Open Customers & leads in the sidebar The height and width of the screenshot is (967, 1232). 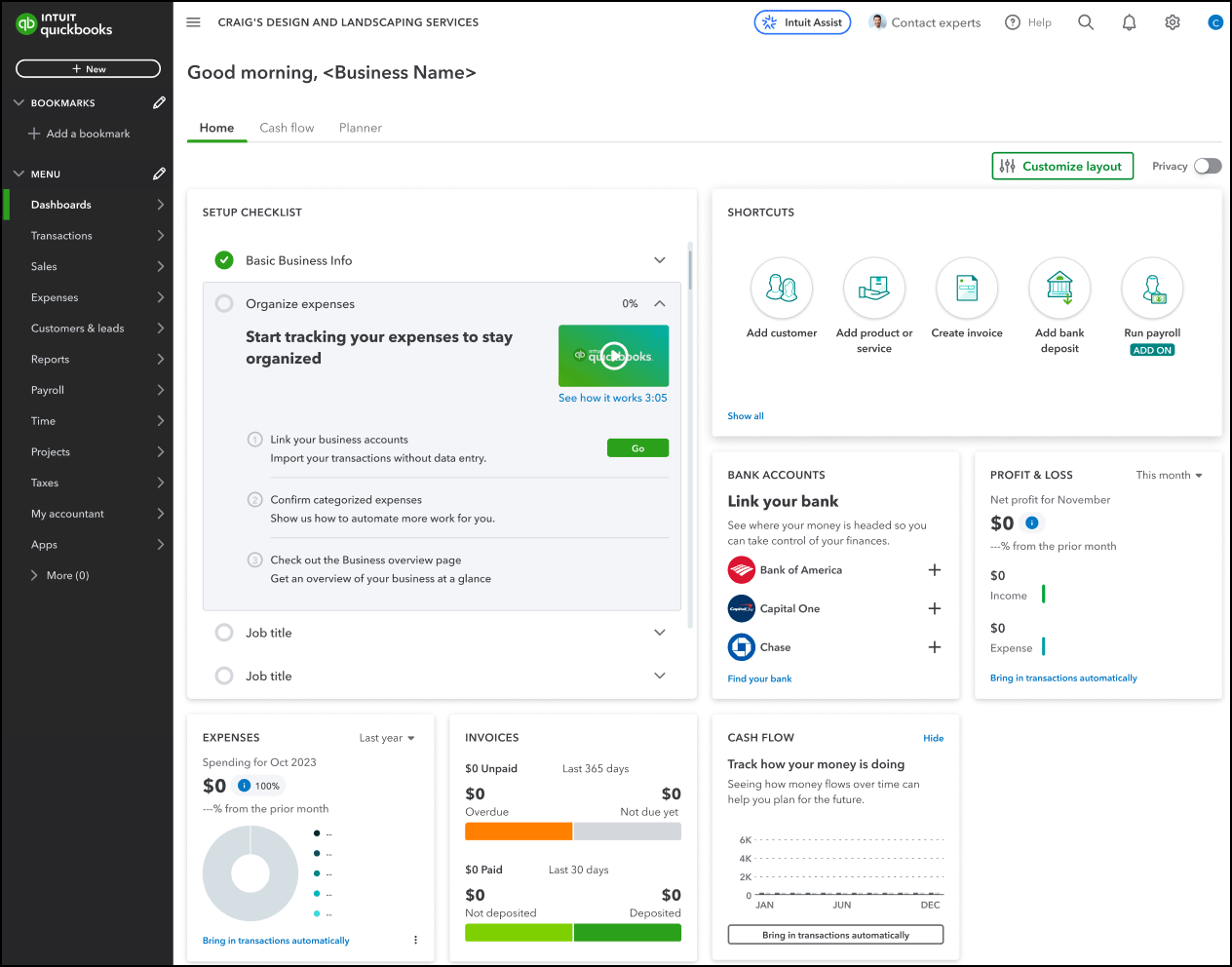pyautogui.click(x=88, y=329)
